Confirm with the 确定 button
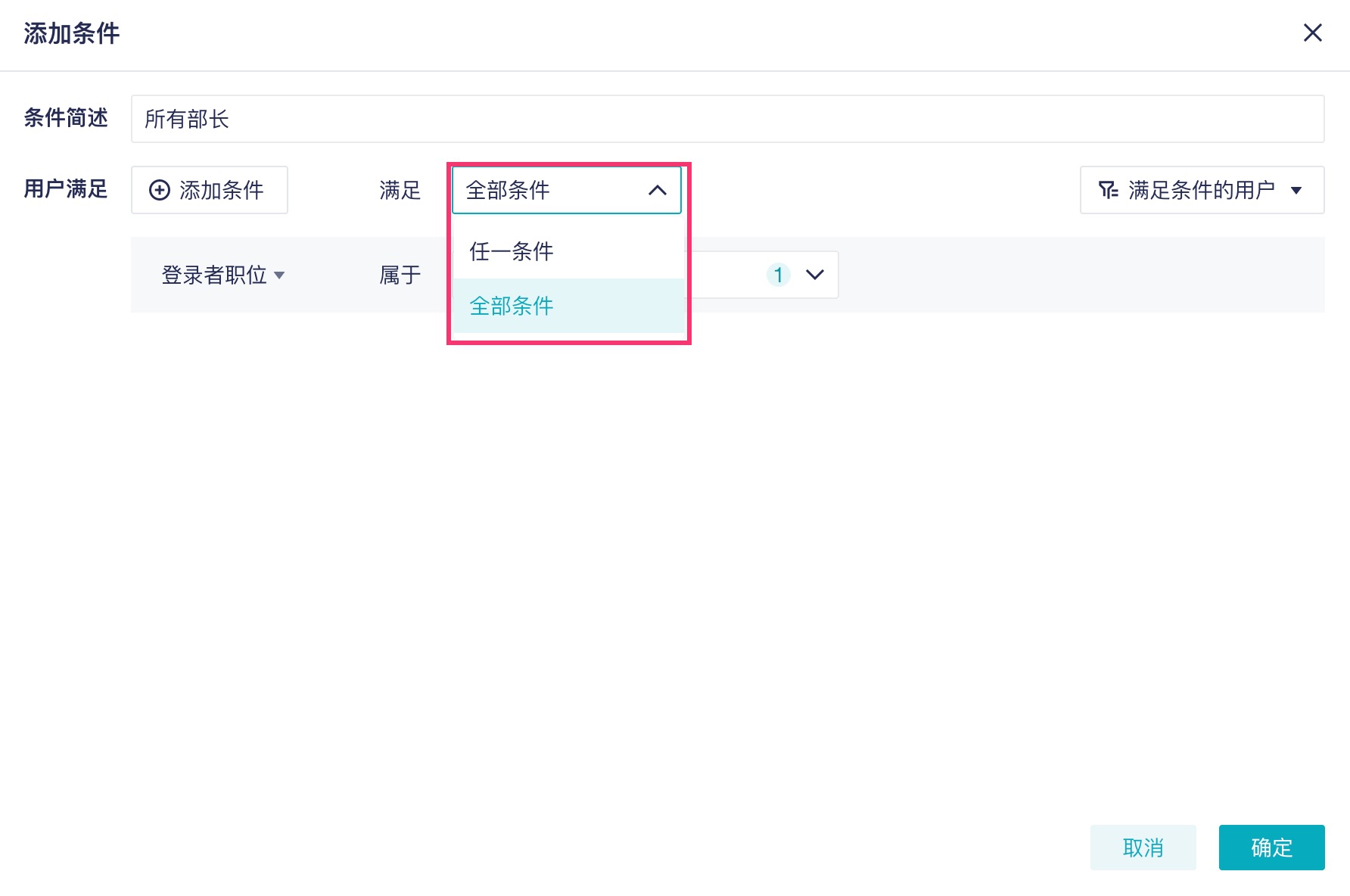This screenshot has height=896, width=1350. click(x=1271, y=848)
